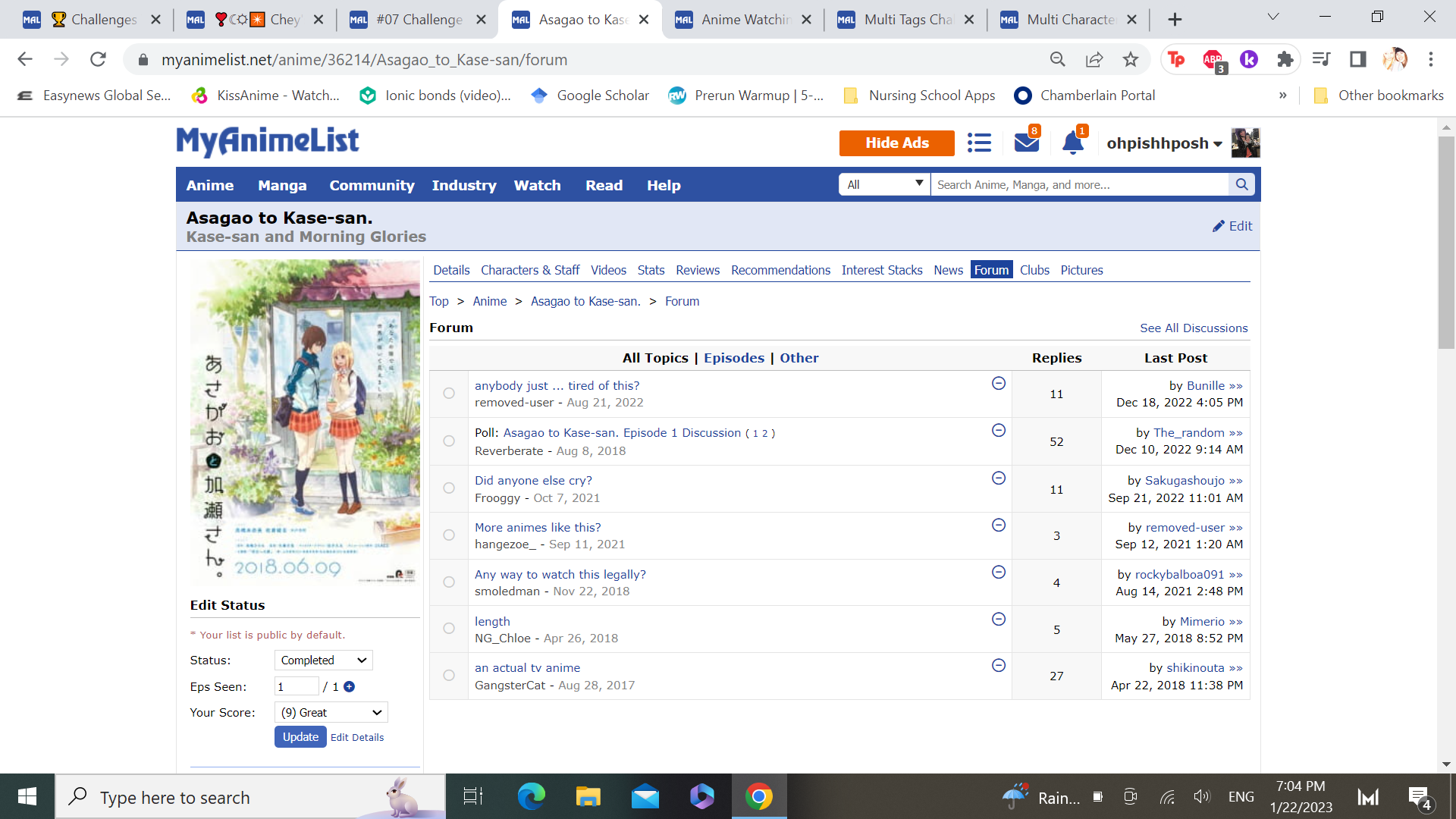Open Windows Start menu
This screenshot has height=819, width=1456.
(x=27, y=797)
